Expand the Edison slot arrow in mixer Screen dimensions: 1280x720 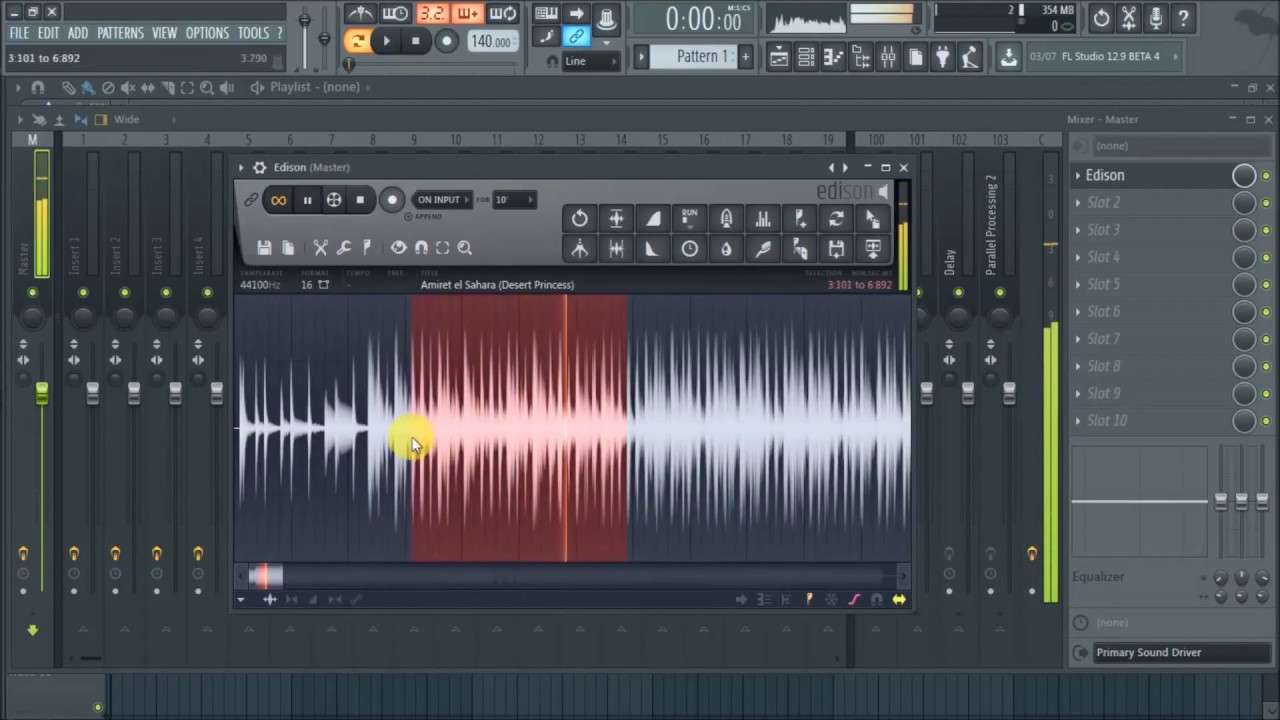[x=1078, y=176]
